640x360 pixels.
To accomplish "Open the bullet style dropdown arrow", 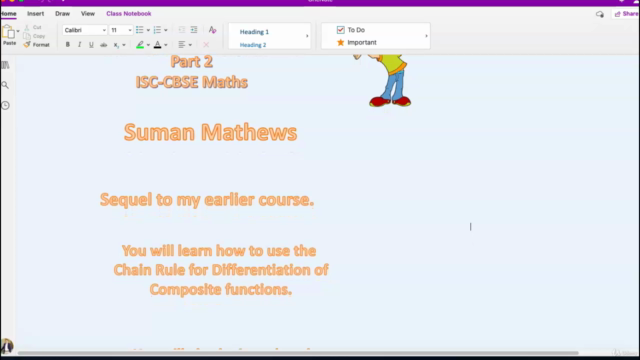I will coord(148,30).
